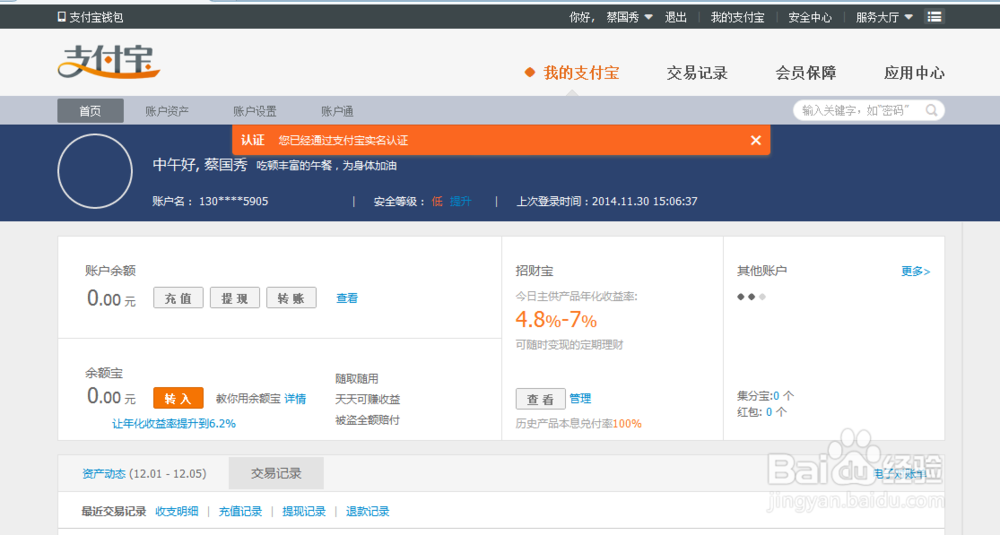Expand the 服务大厅 dropdown
This screenshot has height=535, width=1000.
[x=884, y=17]
